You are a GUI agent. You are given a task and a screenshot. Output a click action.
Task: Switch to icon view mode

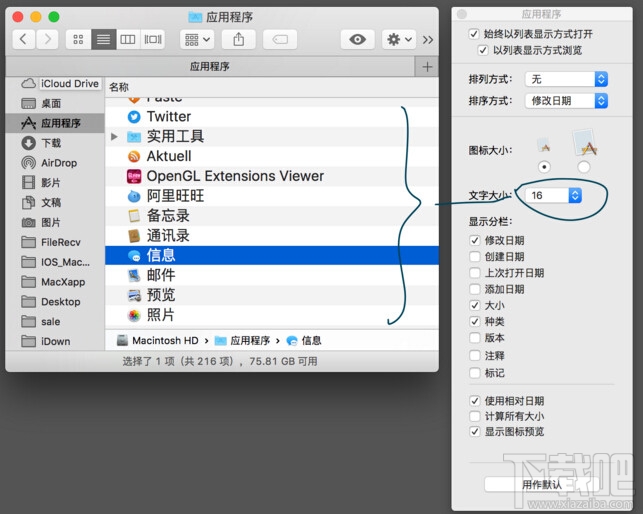coord(78,39)
